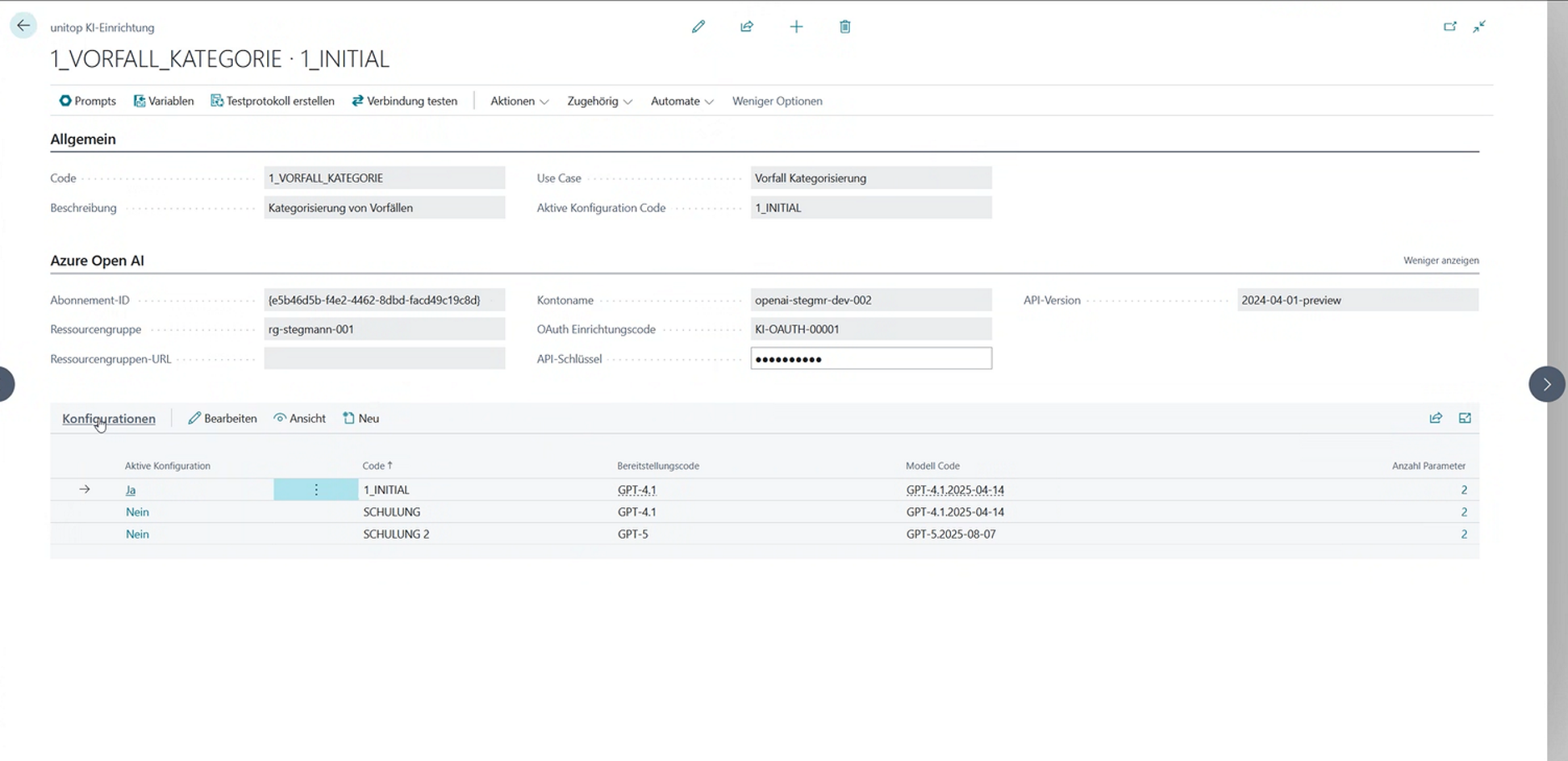Expand the Aktionen dropdown menu

pos(518,101)
